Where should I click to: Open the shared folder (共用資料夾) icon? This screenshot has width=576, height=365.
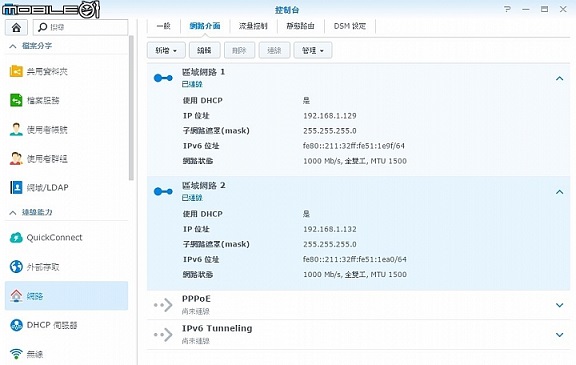click(x=16, y=71)
